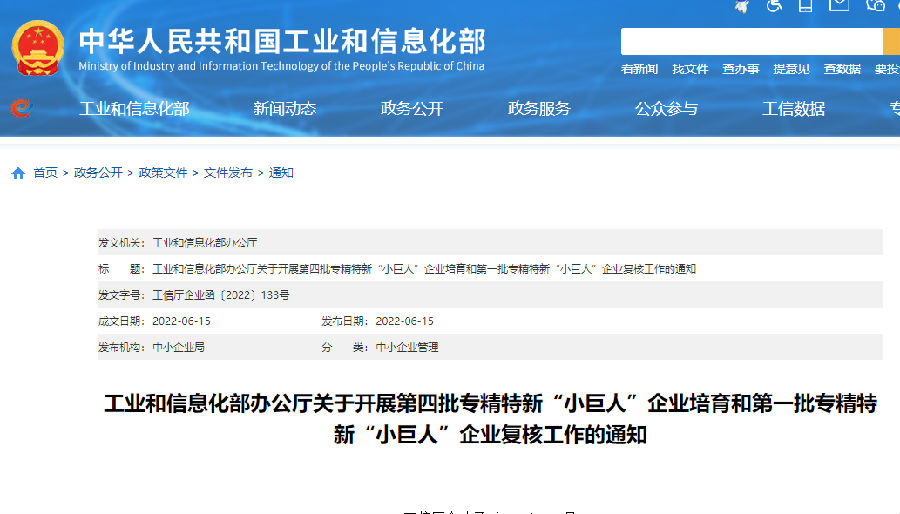The height and width of the screenshot is (514, 900).
Task: Click the national emblem logo
Action: coord(38,47)
